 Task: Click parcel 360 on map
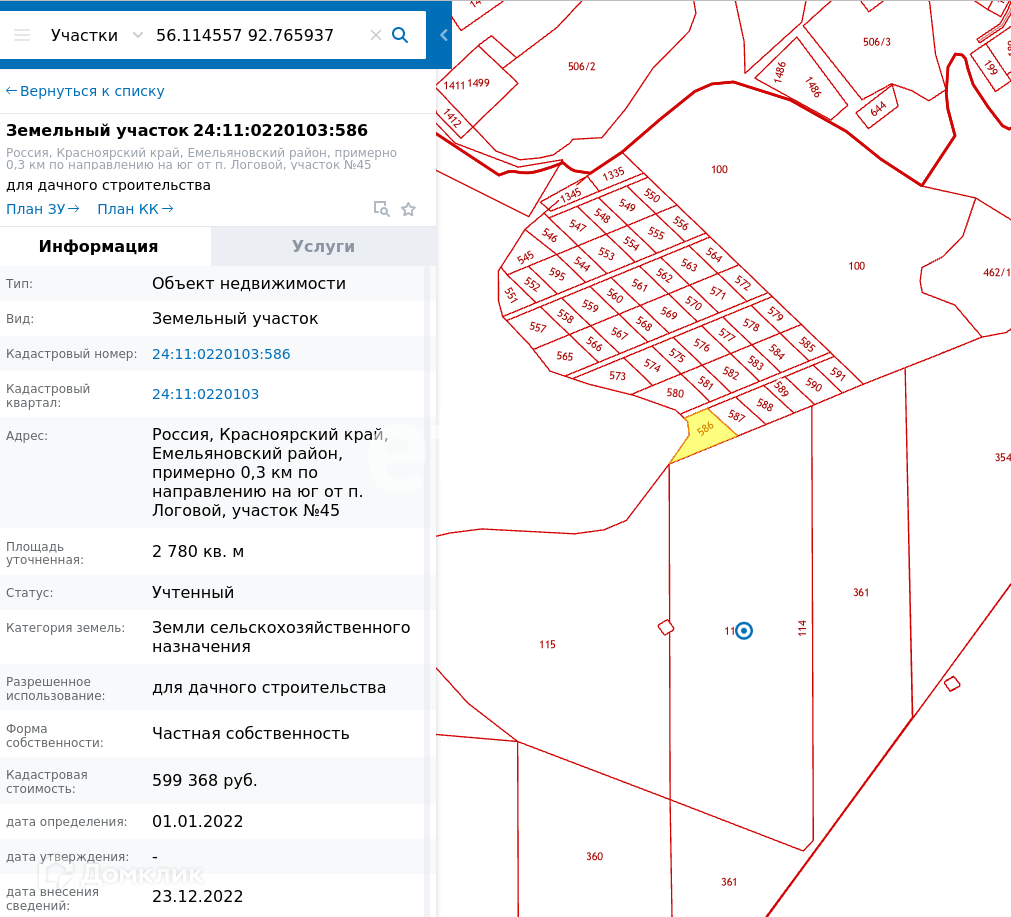click(x=594, y=856)
